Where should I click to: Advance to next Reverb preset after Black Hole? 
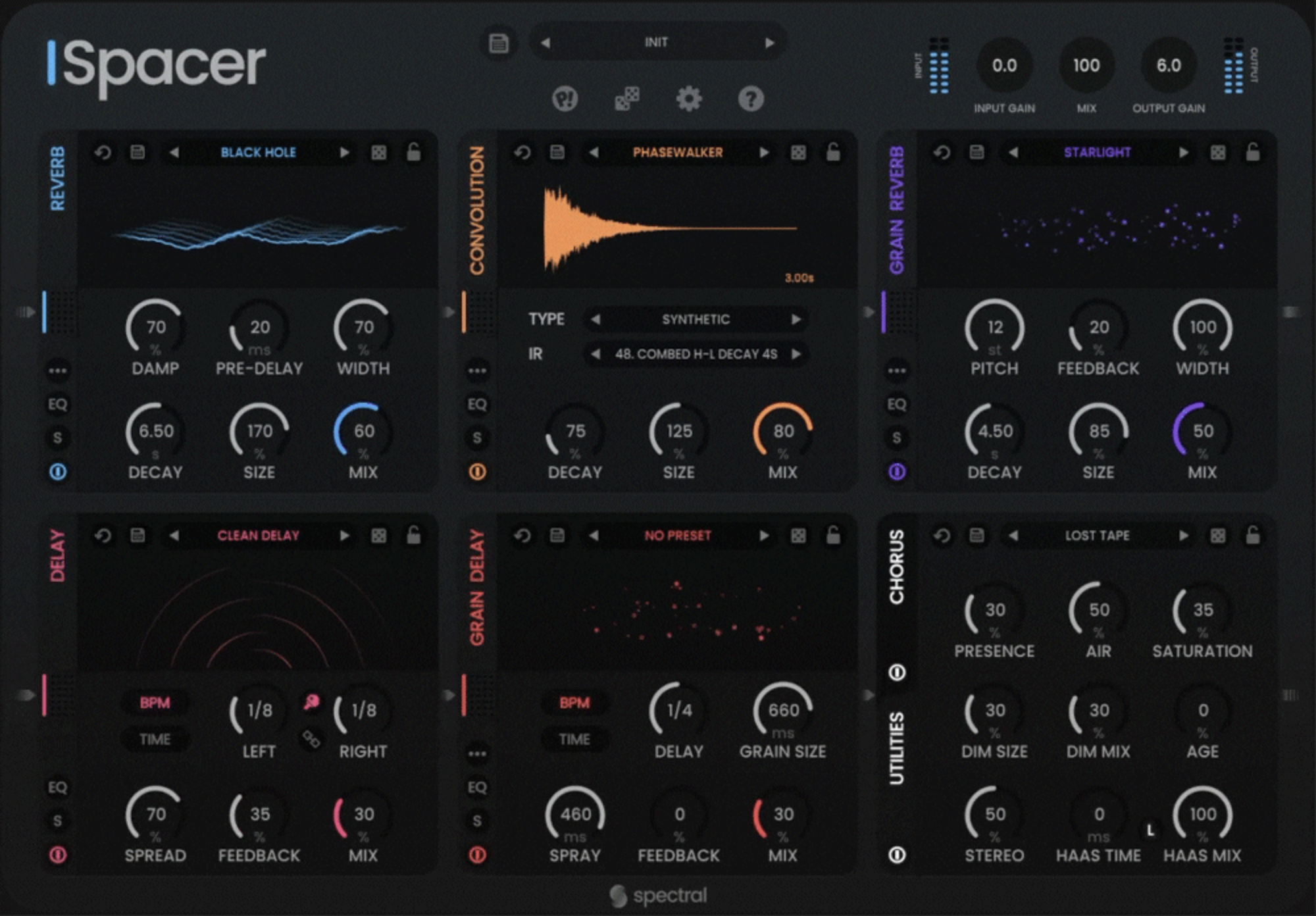coord(345,152)
